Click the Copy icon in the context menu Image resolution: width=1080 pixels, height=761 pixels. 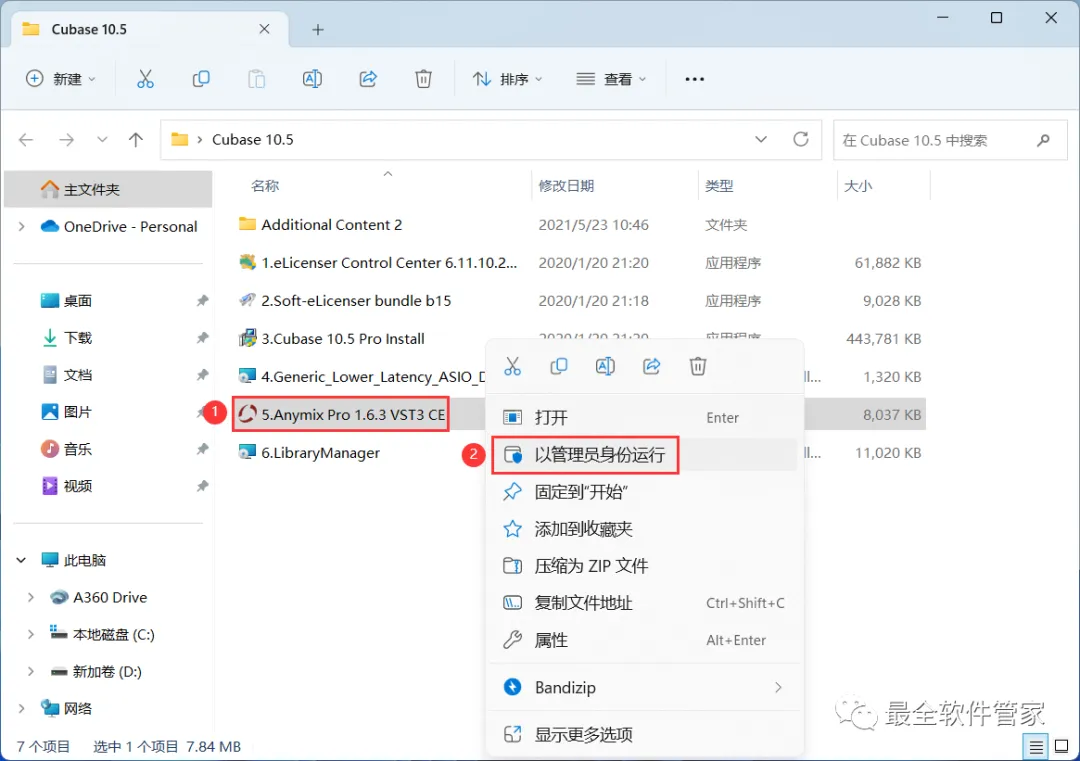click(559, 366)
